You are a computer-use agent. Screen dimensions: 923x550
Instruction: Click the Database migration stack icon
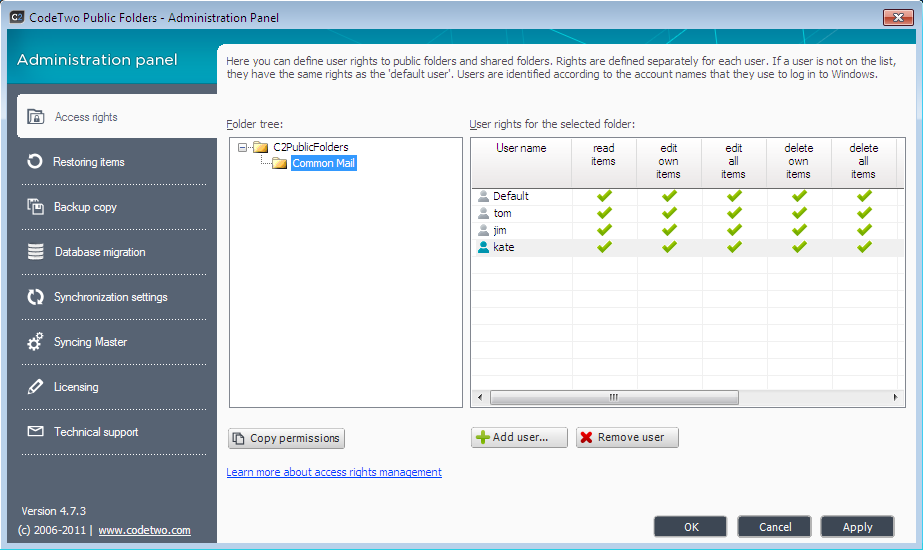pyautogui.click(x=35, y=251)
